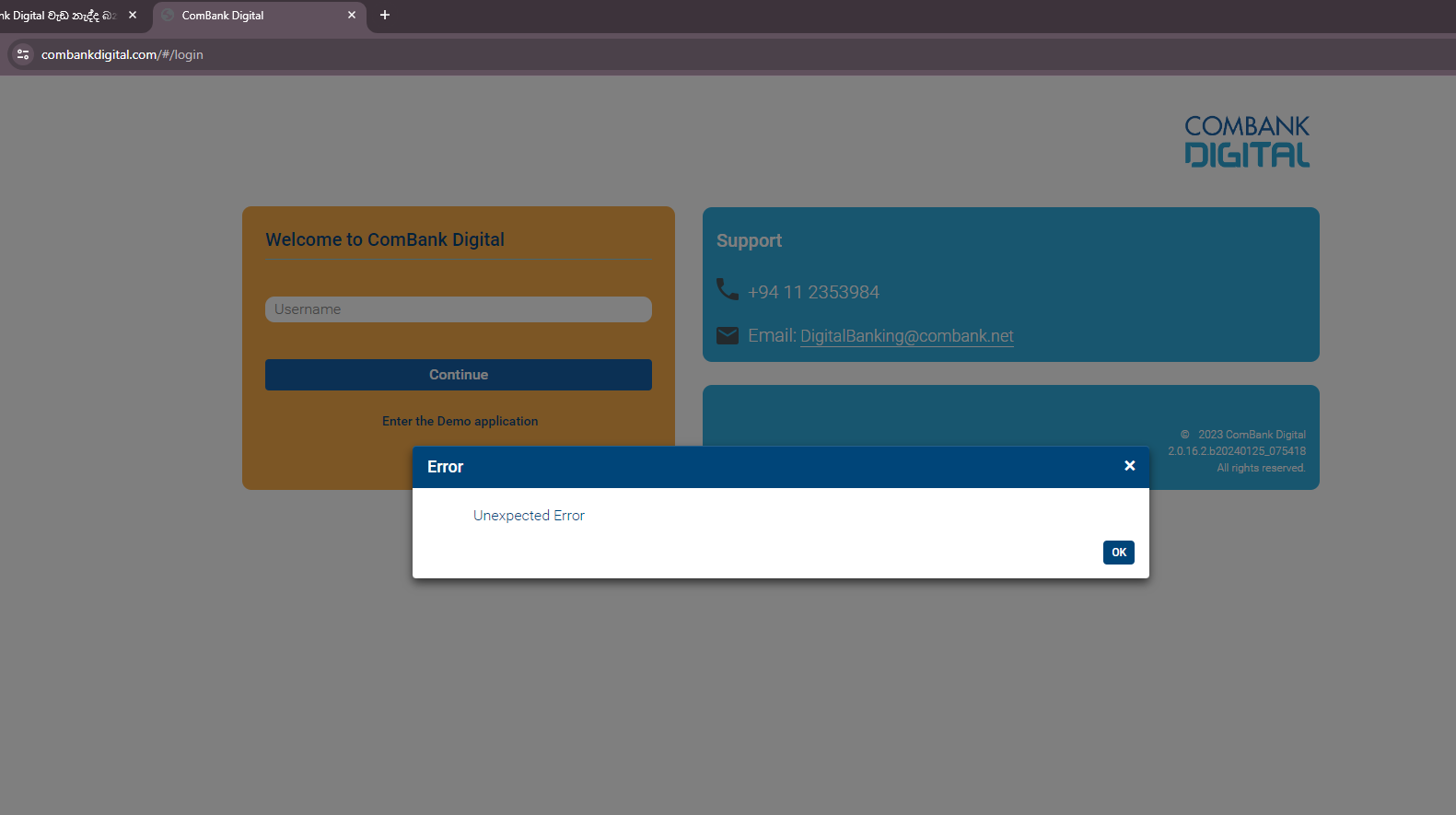Dismiss the error dialog with OK
The image size is (1456, 815).
click(x=1118, y=553)
